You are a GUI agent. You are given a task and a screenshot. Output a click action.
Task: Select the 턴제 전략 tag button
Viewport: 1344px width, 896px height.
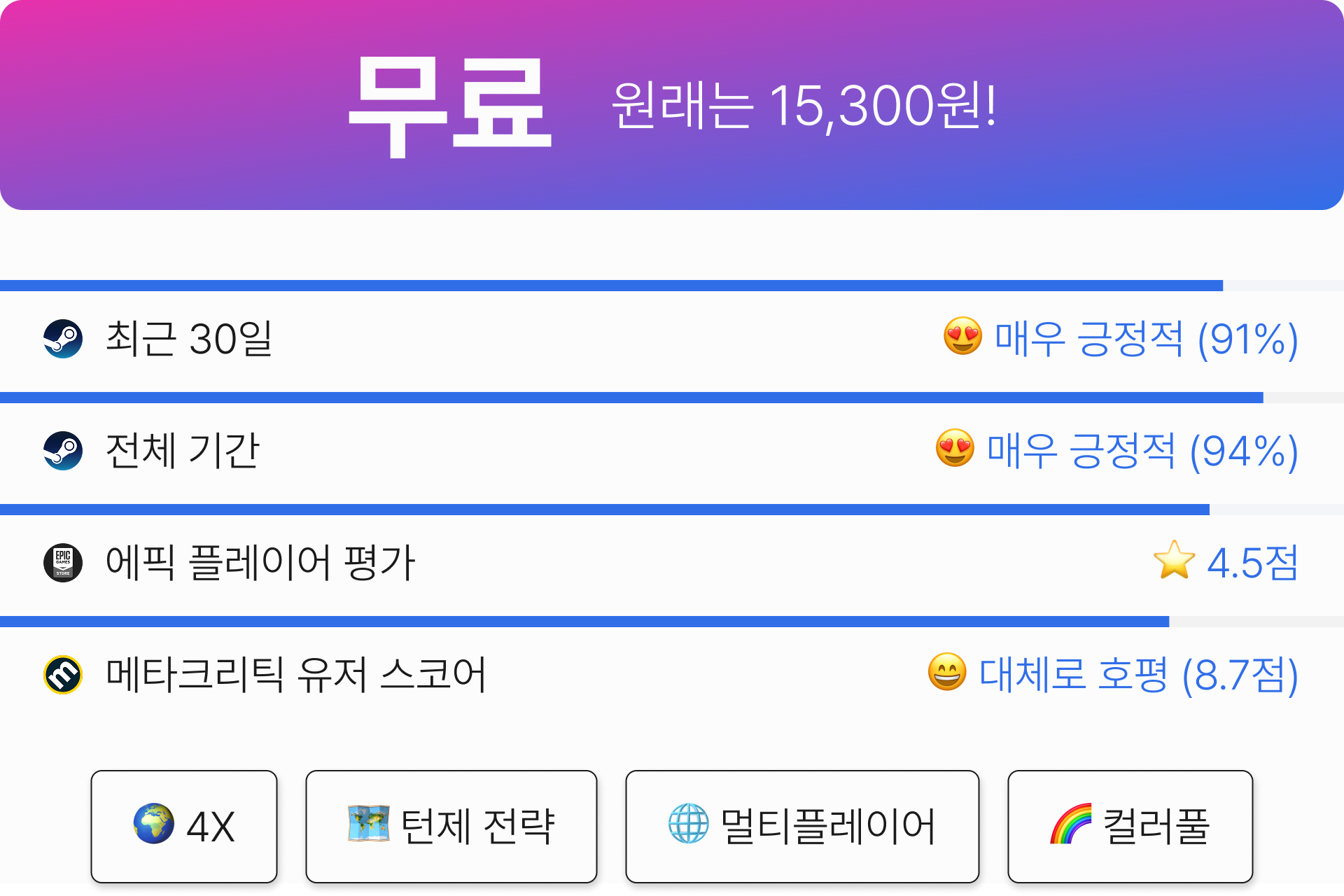click(x=451, y=827)
